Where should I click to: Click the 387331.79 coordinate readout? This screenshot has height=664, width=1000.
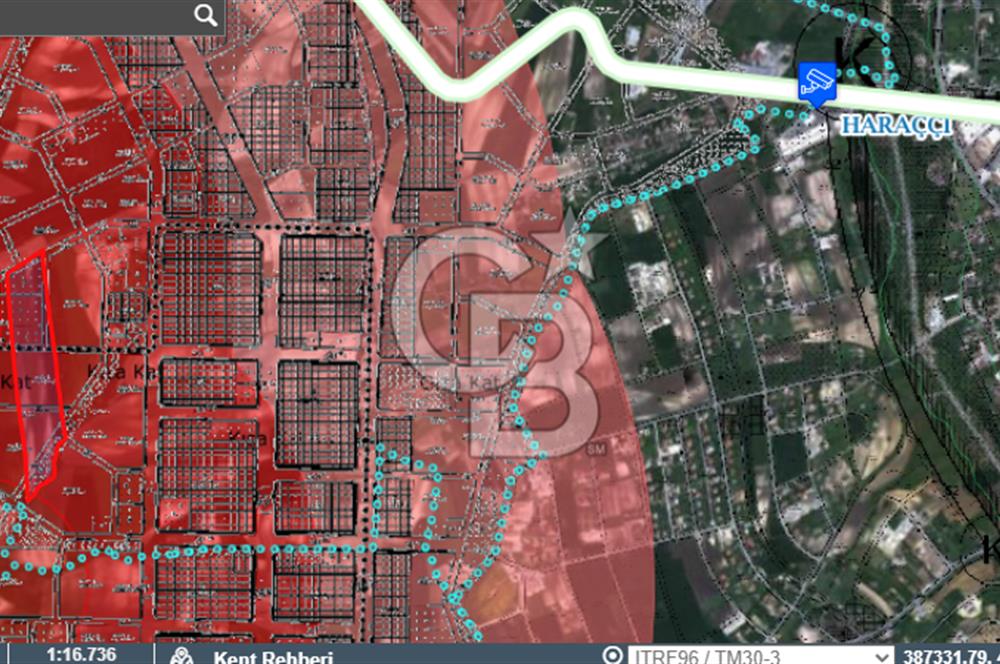tap(950, 656)
